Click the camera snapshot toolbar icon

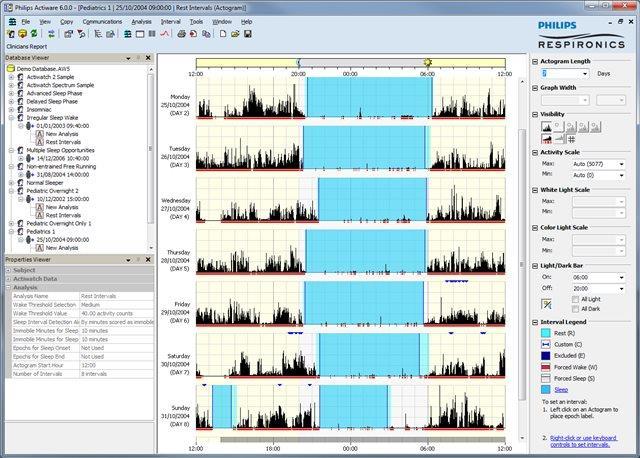pos(110,34)
